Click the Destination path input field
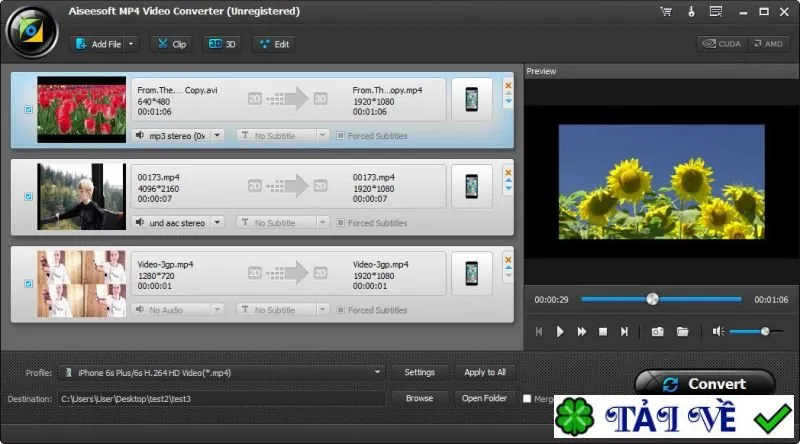This screenshot has height=444, width=800. tap(222, 399)
